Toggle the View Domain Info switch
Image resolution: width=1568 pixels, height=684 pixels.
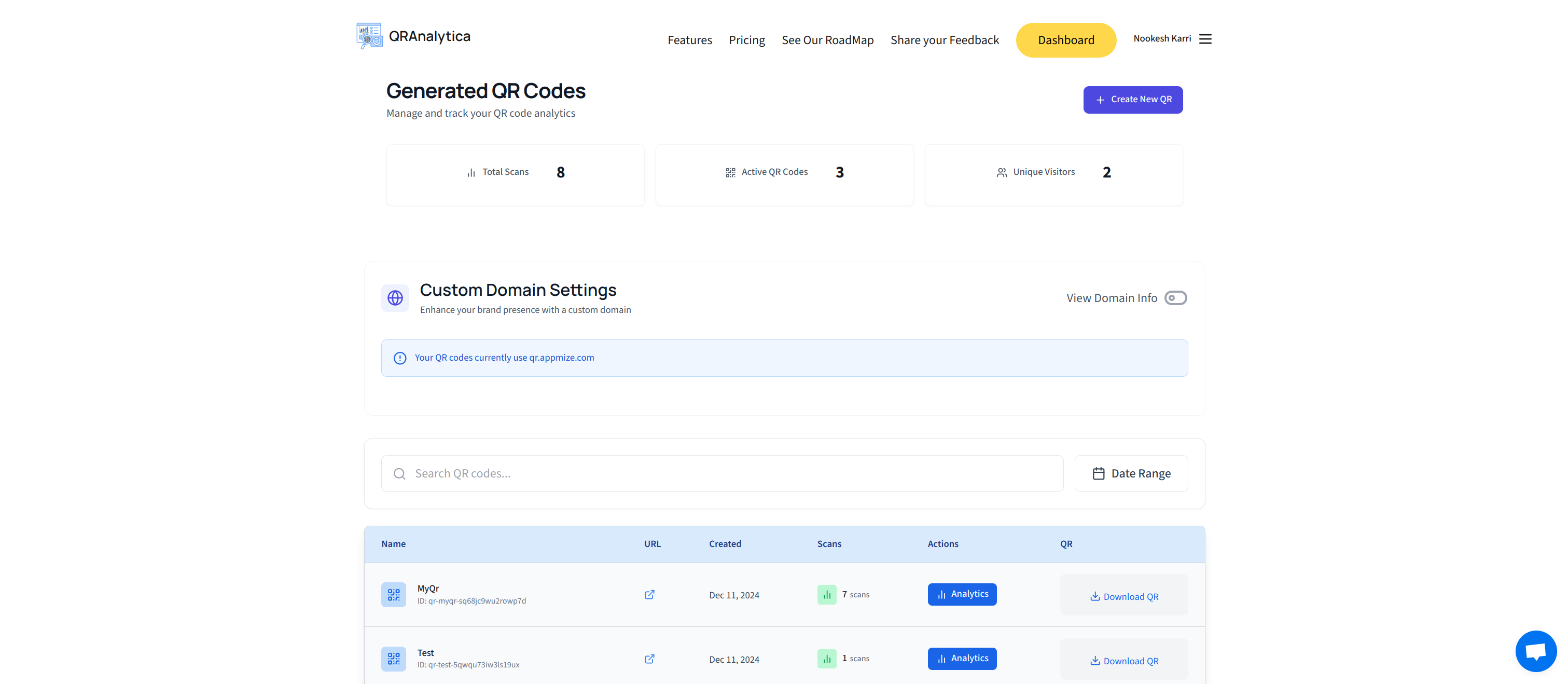pos(1175,298)
